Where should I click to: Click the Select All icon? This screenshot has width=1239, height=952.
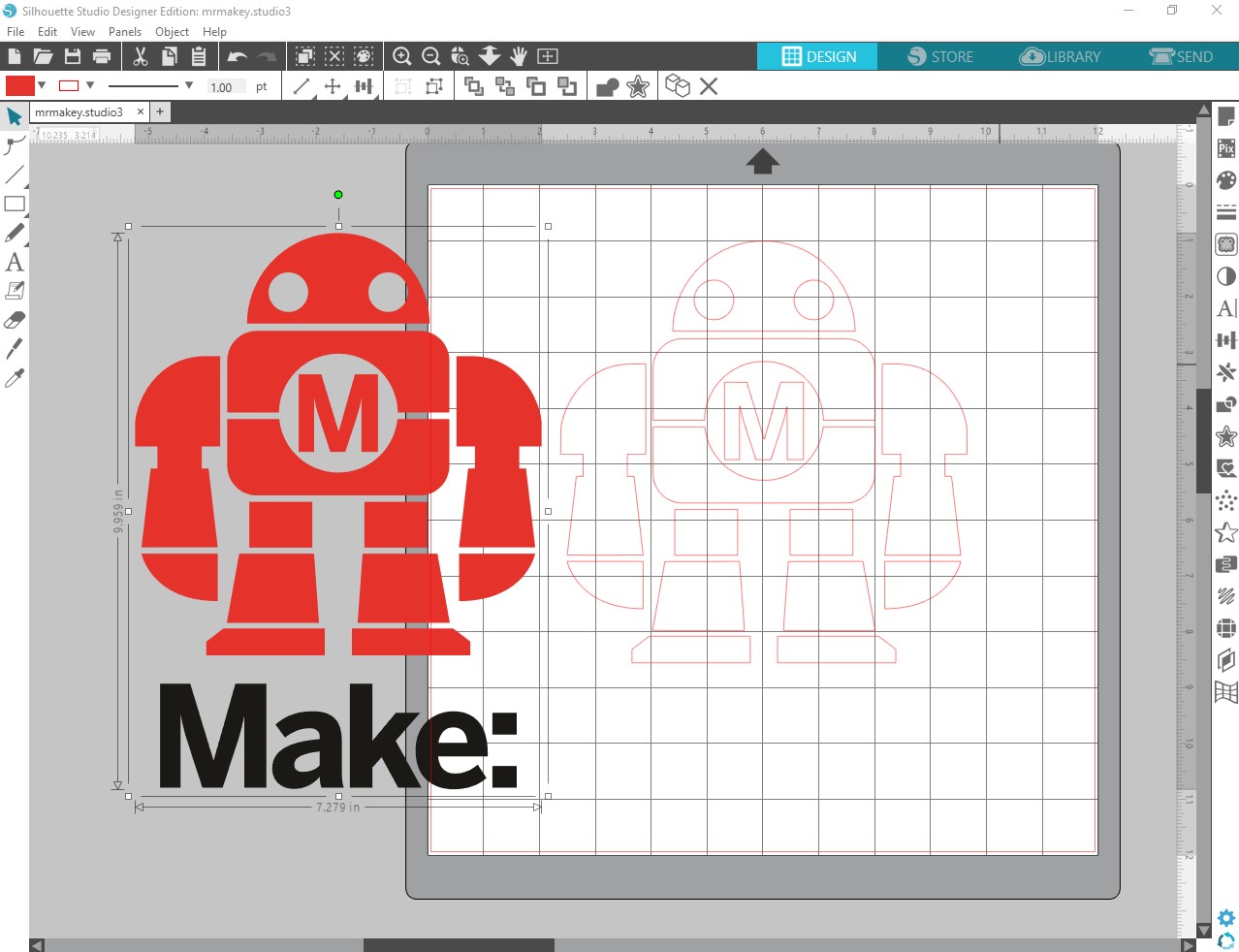(305, 56)
